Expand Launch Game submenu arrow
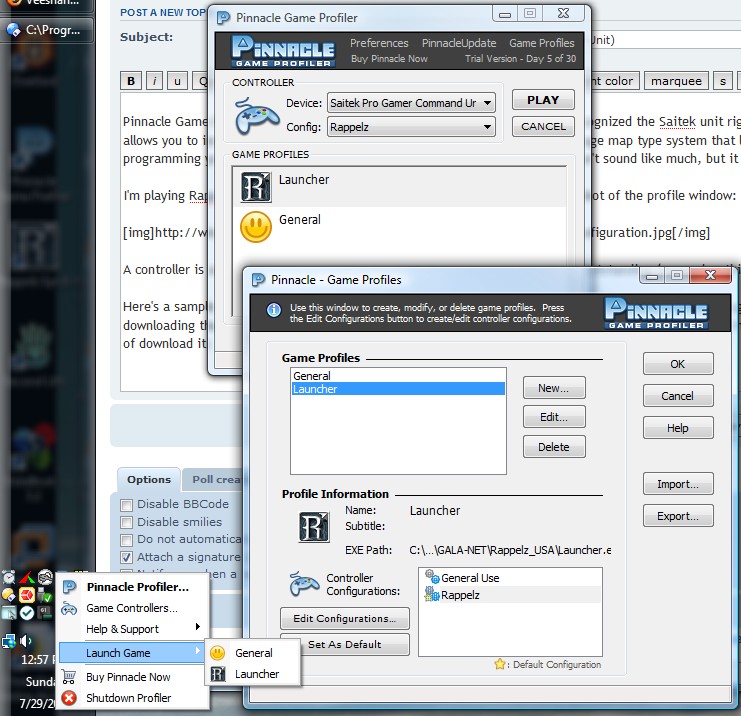 [198, 651]
